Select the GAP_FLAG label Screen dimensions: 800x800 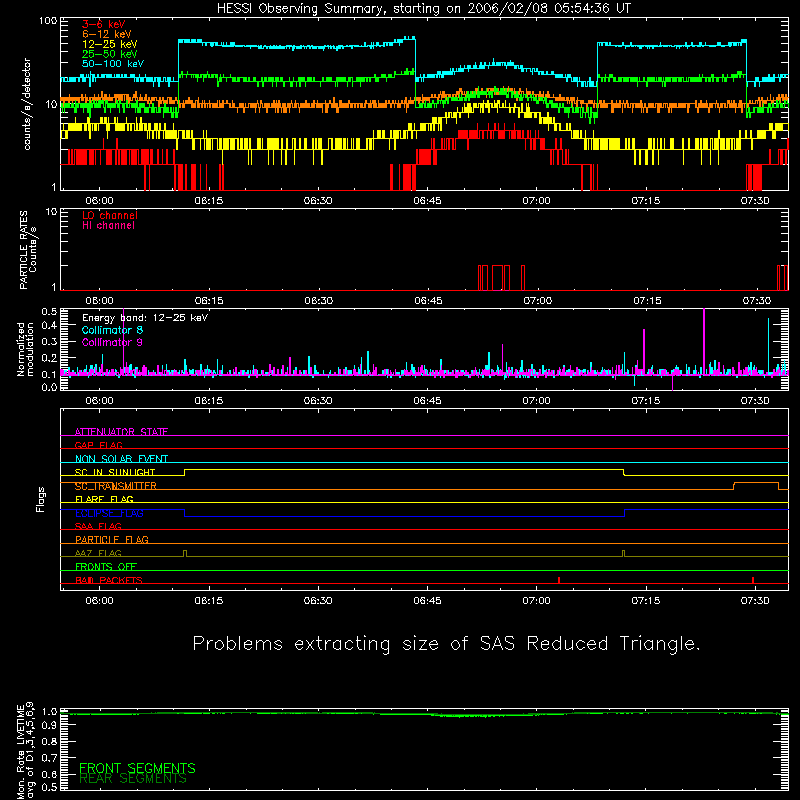[x=98, y=445]
